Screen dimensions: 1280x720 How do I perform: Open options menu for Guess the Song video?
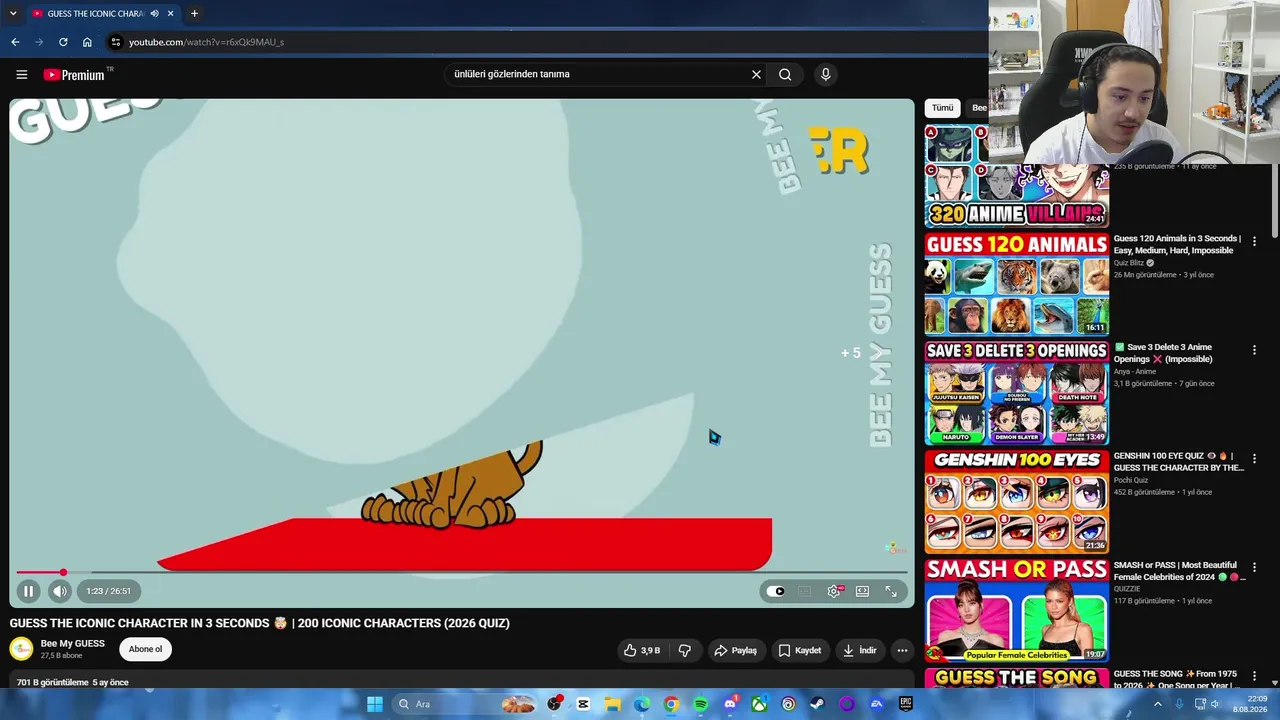coord(1254,677)
